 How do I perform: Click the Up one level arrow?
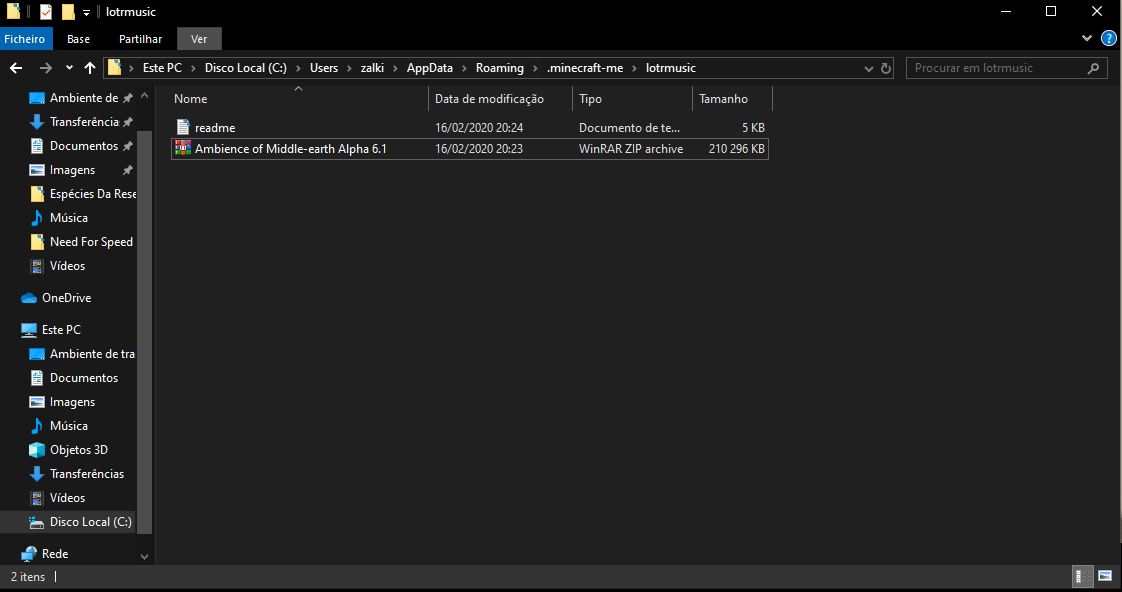(x=90, y=68)
